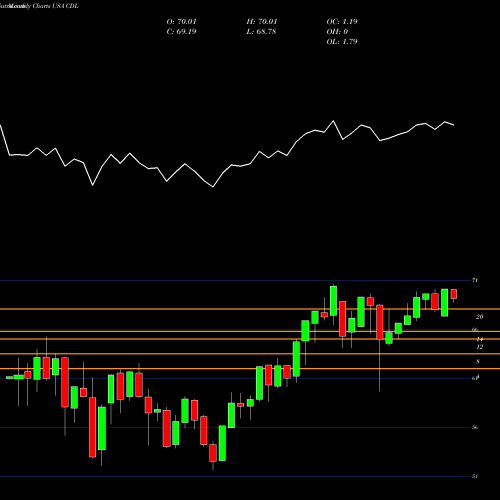Select the high price value H: 70.01

pos(262,22)
